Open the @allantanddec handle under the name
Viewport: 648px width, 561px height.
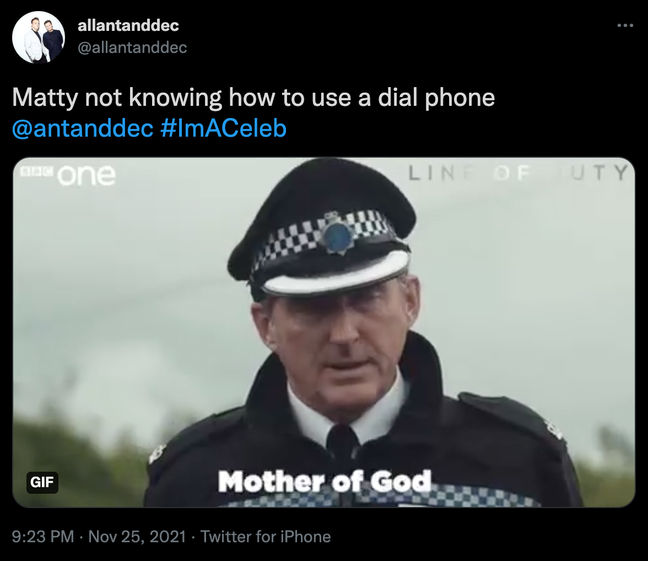pyautogui.click(x=132, y=47)
